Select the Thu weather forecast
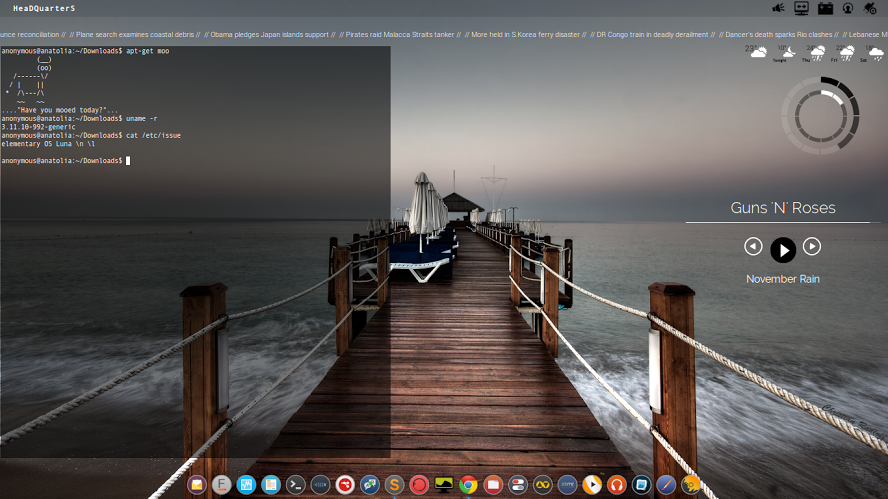This screenshot has width=888, height=499. coord(814,54)
